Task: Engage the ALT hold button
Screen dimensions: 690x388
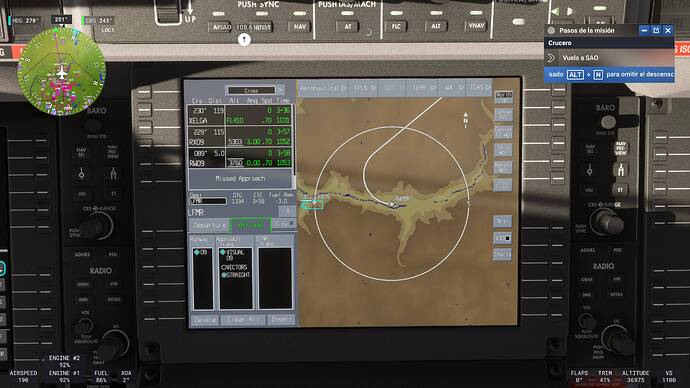Action: 436,27
